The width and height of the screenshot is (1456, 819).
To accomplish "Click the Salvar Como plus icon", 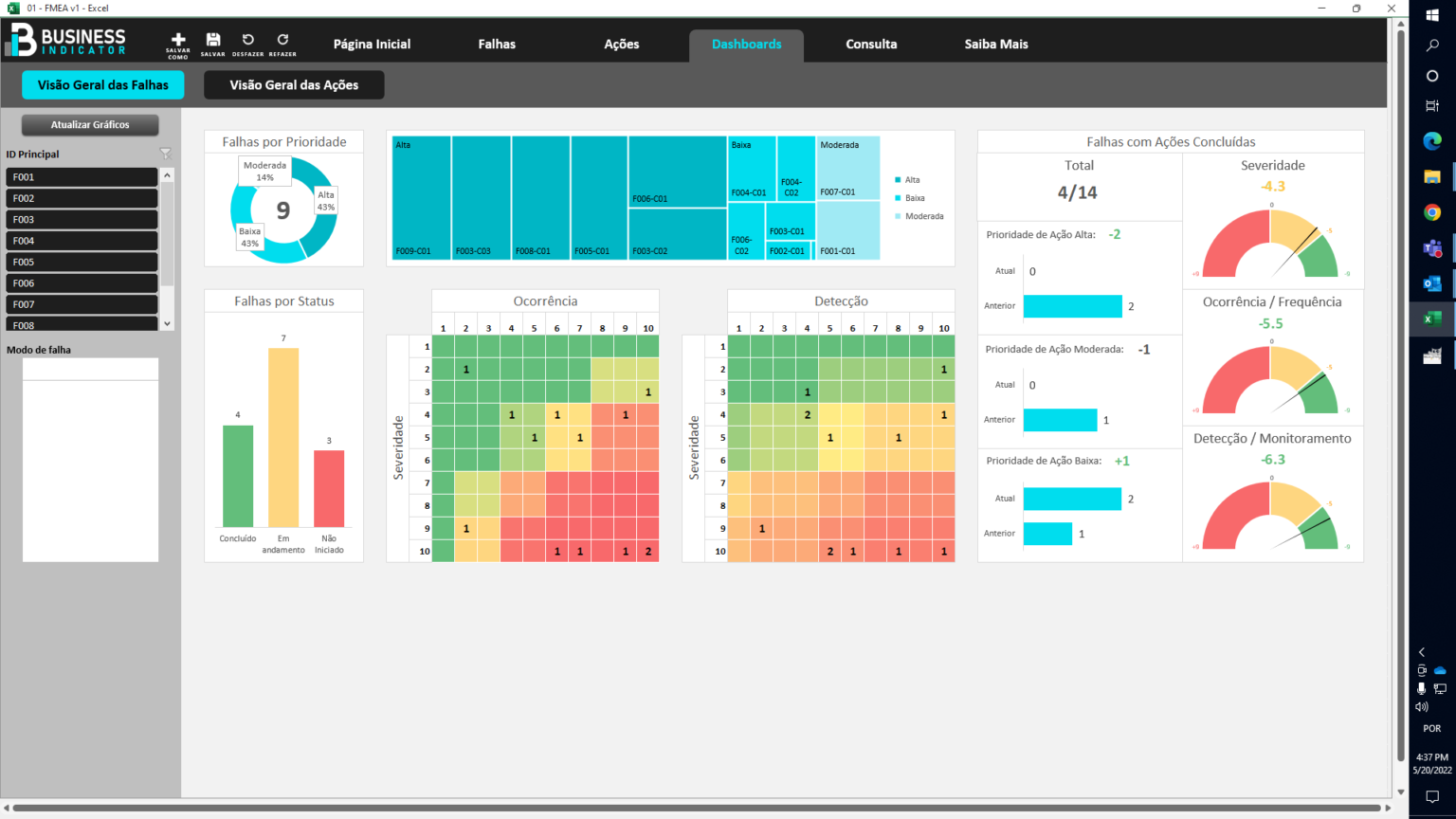I will pyautogui.click(x=178, y=41).
